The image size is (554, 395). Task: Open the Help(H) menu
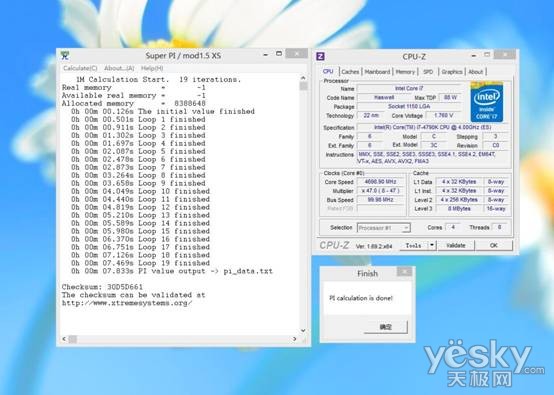click(x=152, y=68)
